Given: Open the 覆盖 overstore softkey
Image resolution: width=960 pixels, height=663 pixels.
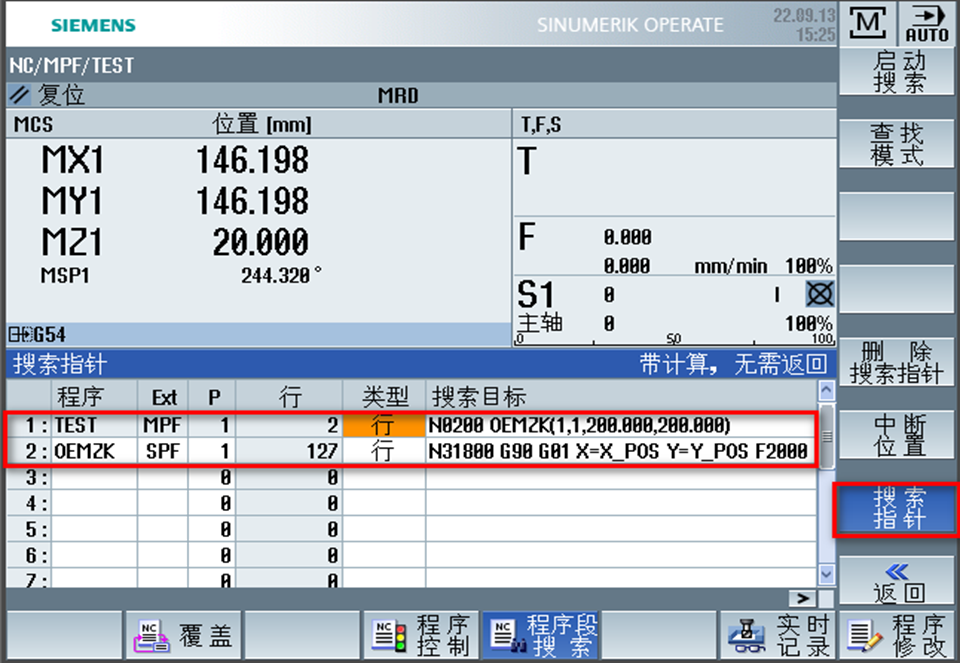Looking at the screenshot, I should click(184, 635).
